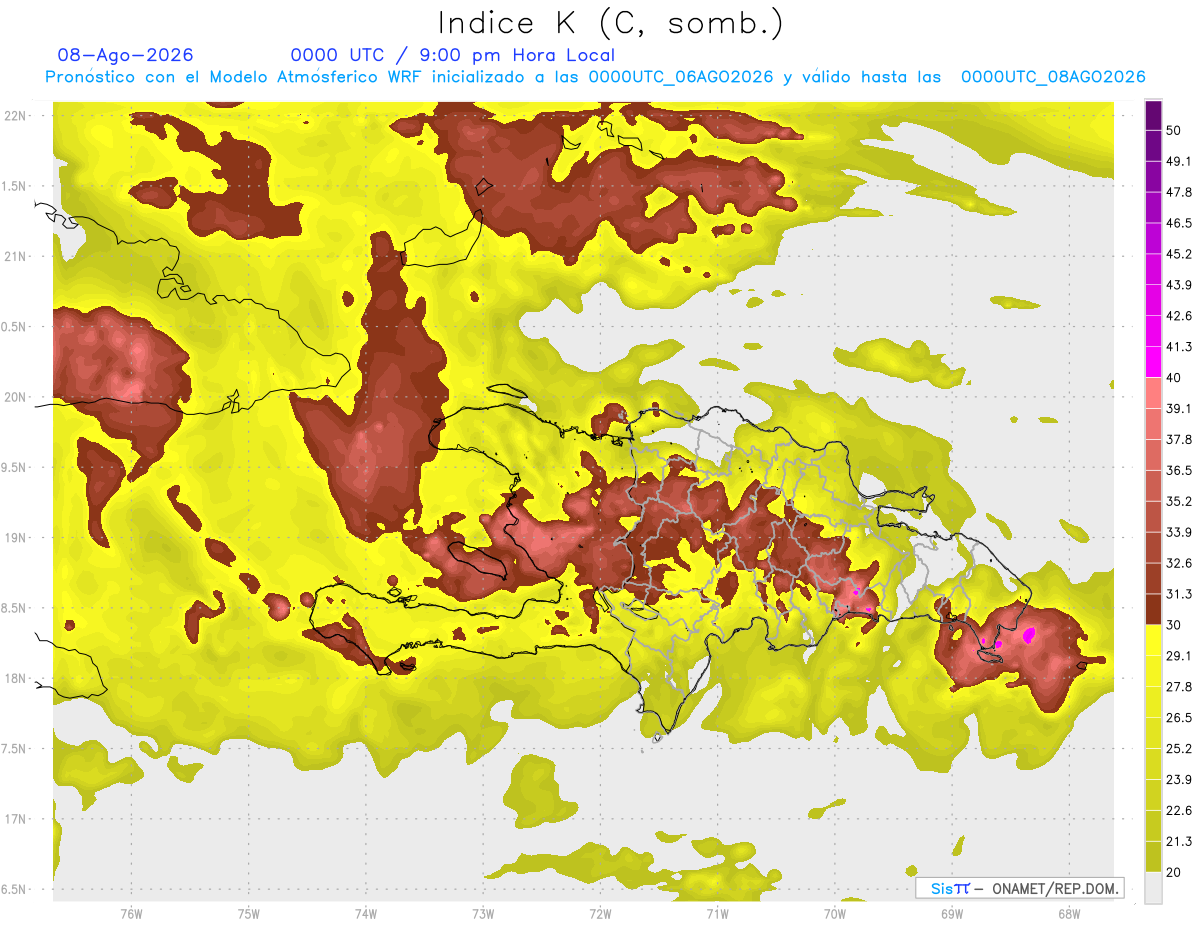The height and width of the screenshot is (927, 1200).
Task: Click the '20N' latitude label
Action: 16,397
